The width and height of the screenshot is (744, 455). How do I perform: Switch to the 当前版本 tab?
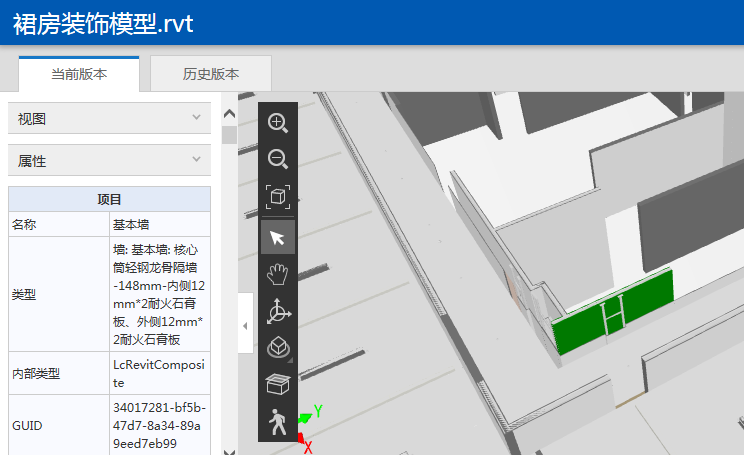tap(79, 74)
